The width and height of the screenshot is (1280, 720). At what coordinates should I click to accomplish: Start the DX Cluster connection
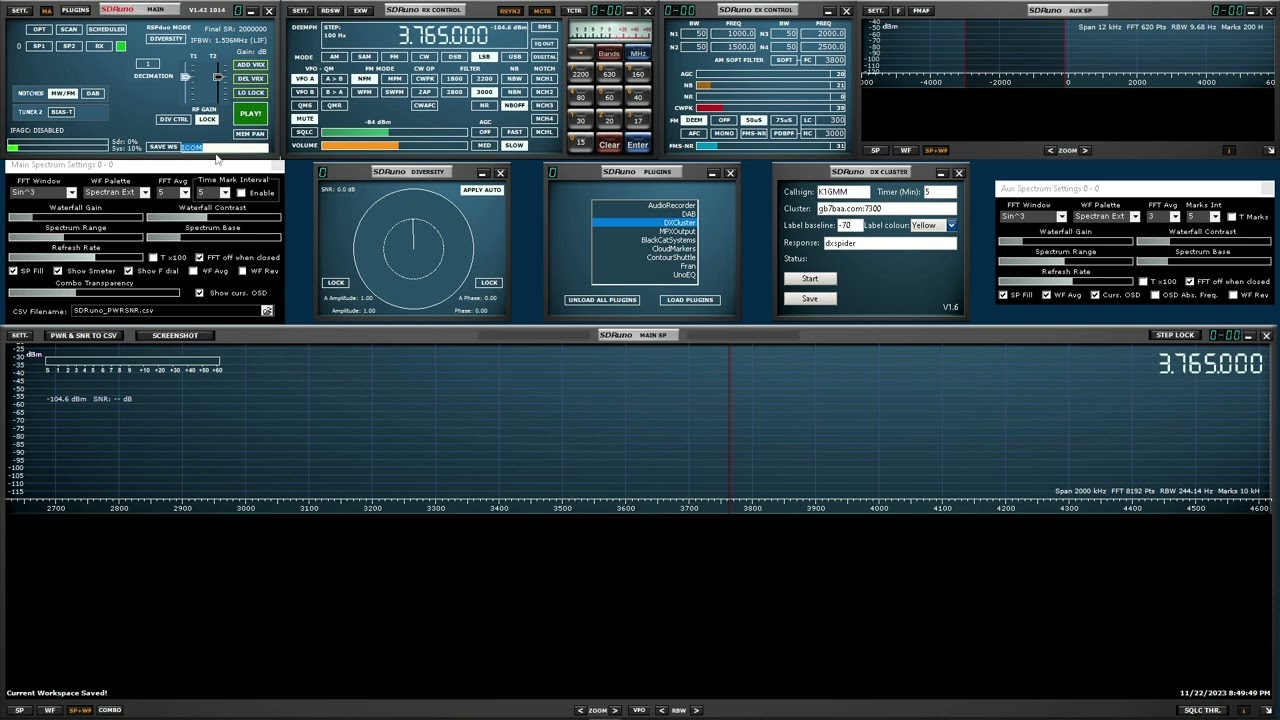pos(810,279)
